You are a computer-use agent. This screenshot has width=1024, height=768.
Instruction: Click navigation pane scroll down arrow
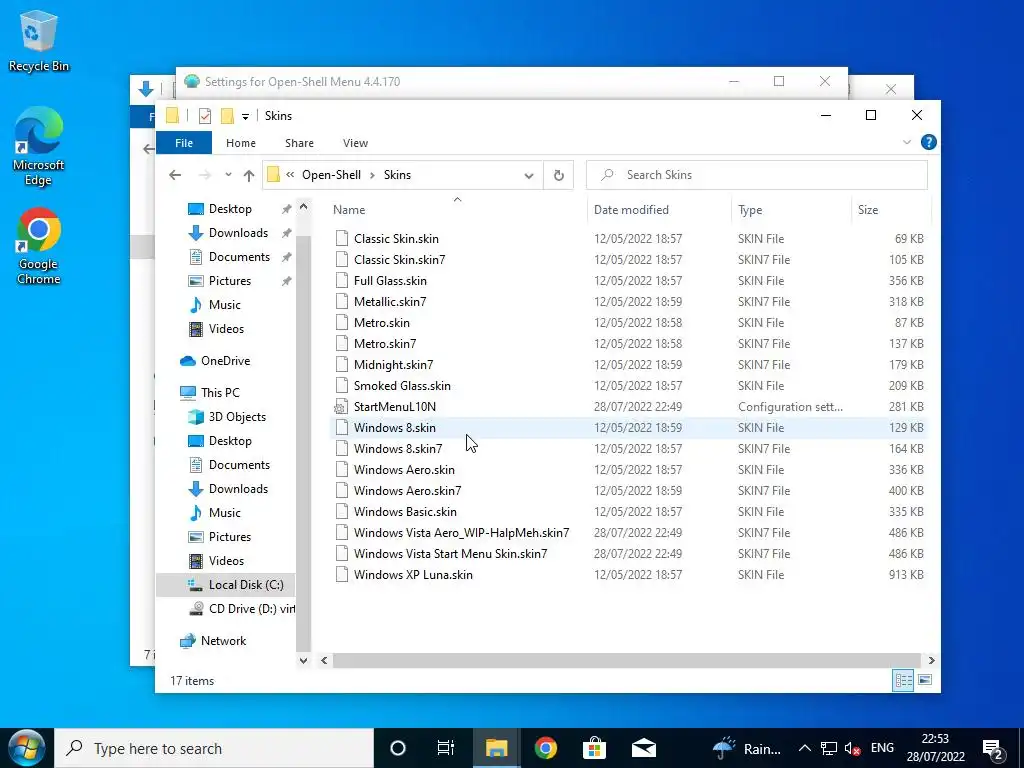tap(303, 660)
